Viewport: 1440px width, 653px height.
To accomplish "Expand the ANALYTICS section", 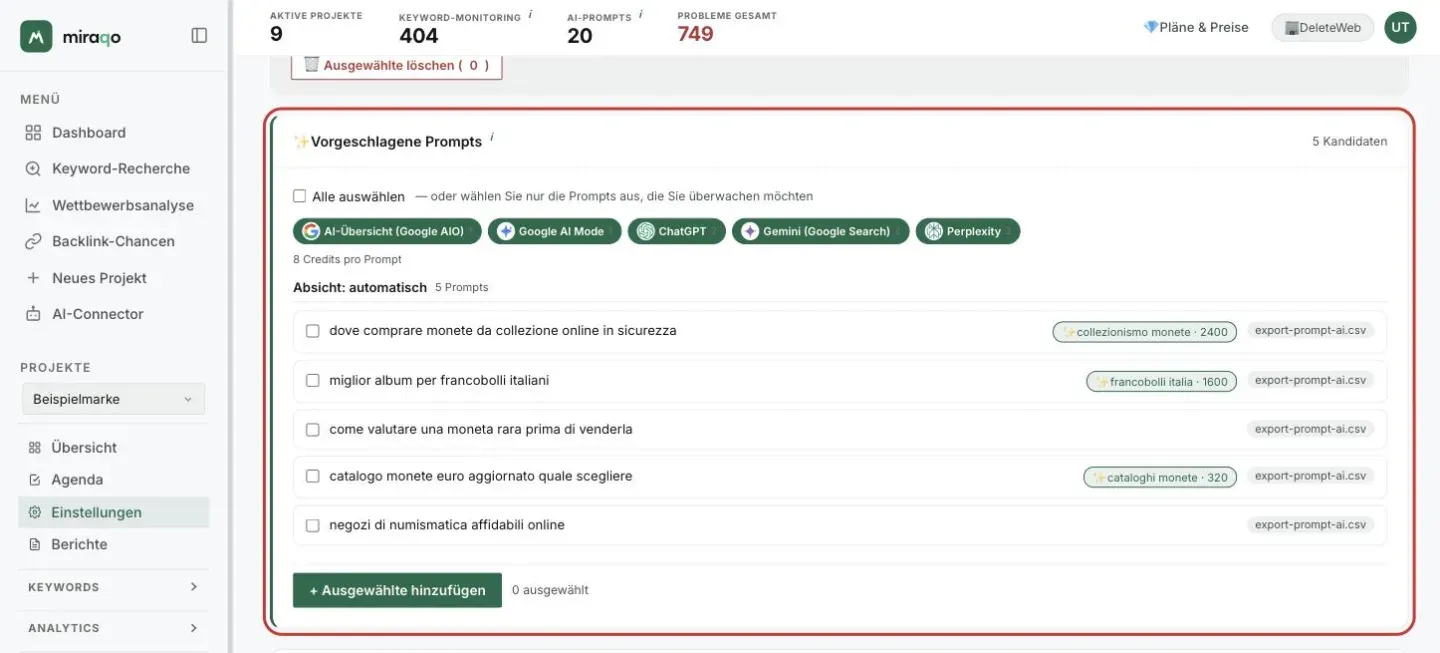I will (x=113, y=628).
